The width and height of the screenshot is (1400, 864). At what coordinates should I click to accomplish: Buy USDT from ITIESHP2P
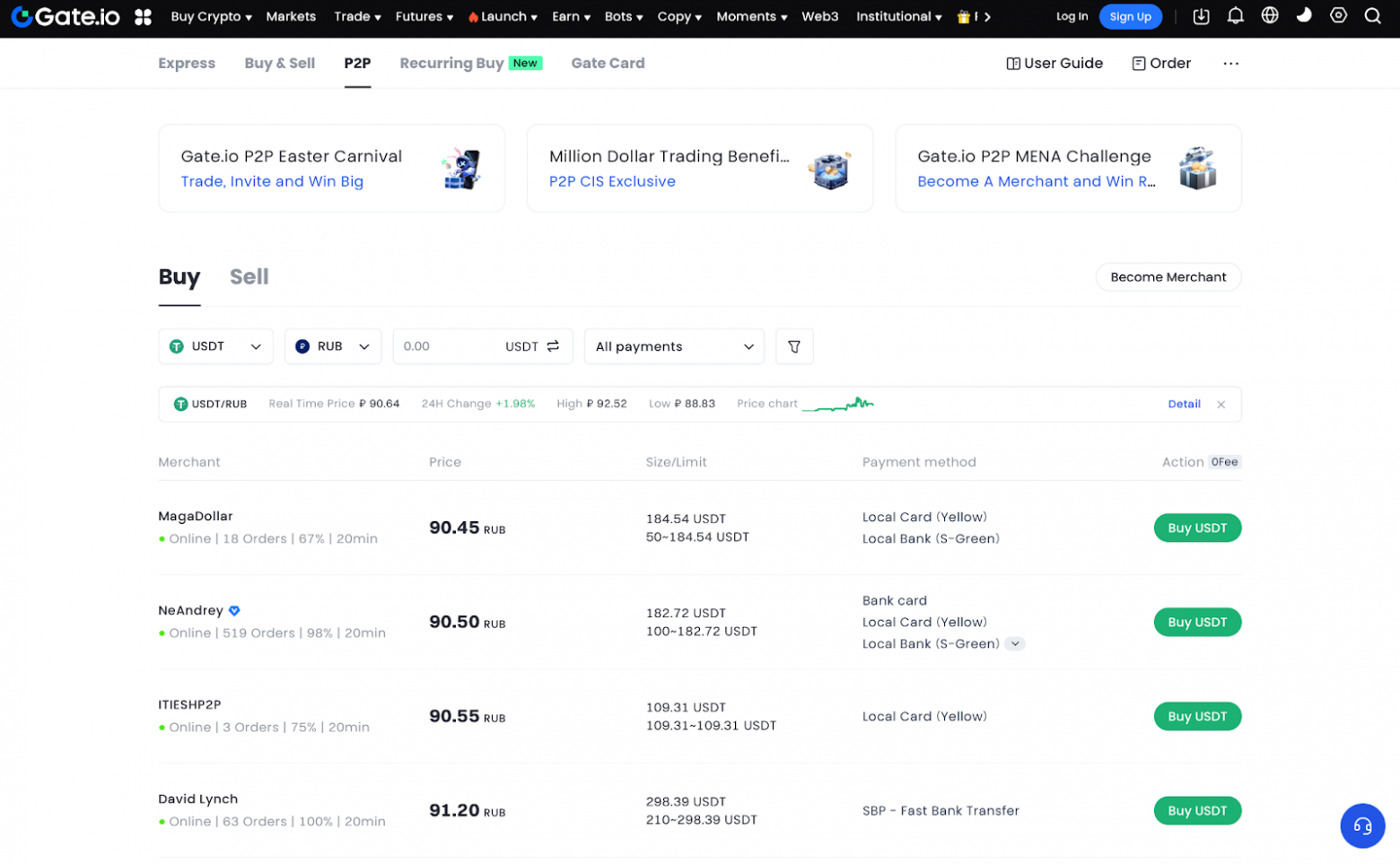[1197, 717]
